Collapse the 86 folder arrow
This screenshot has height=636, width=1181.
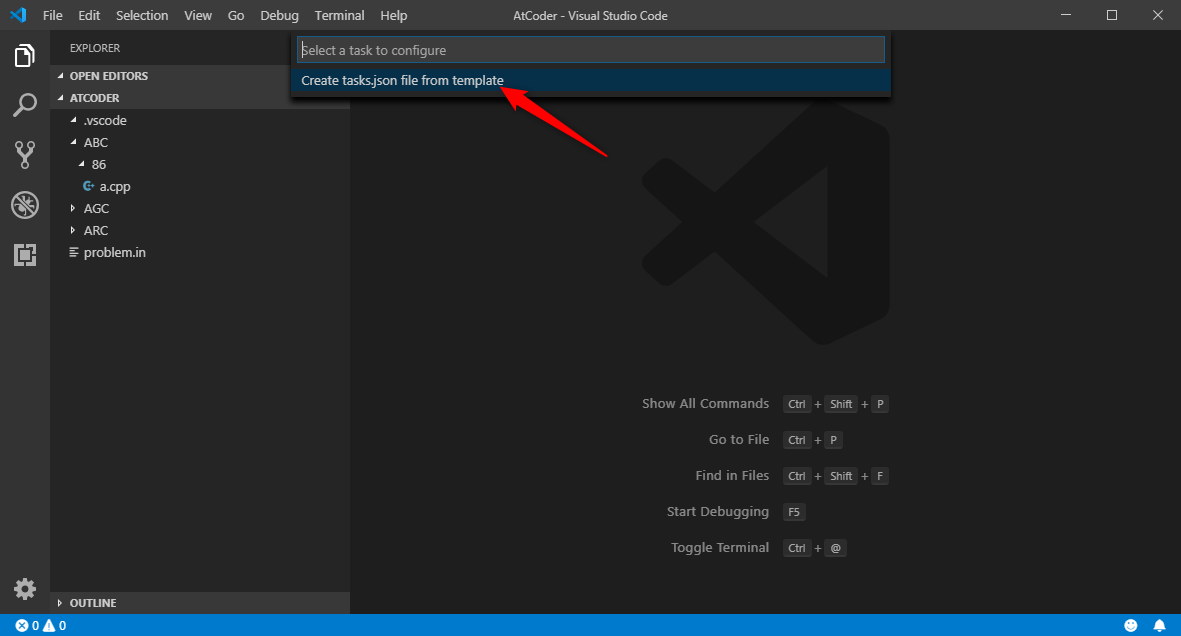[81, 164]
